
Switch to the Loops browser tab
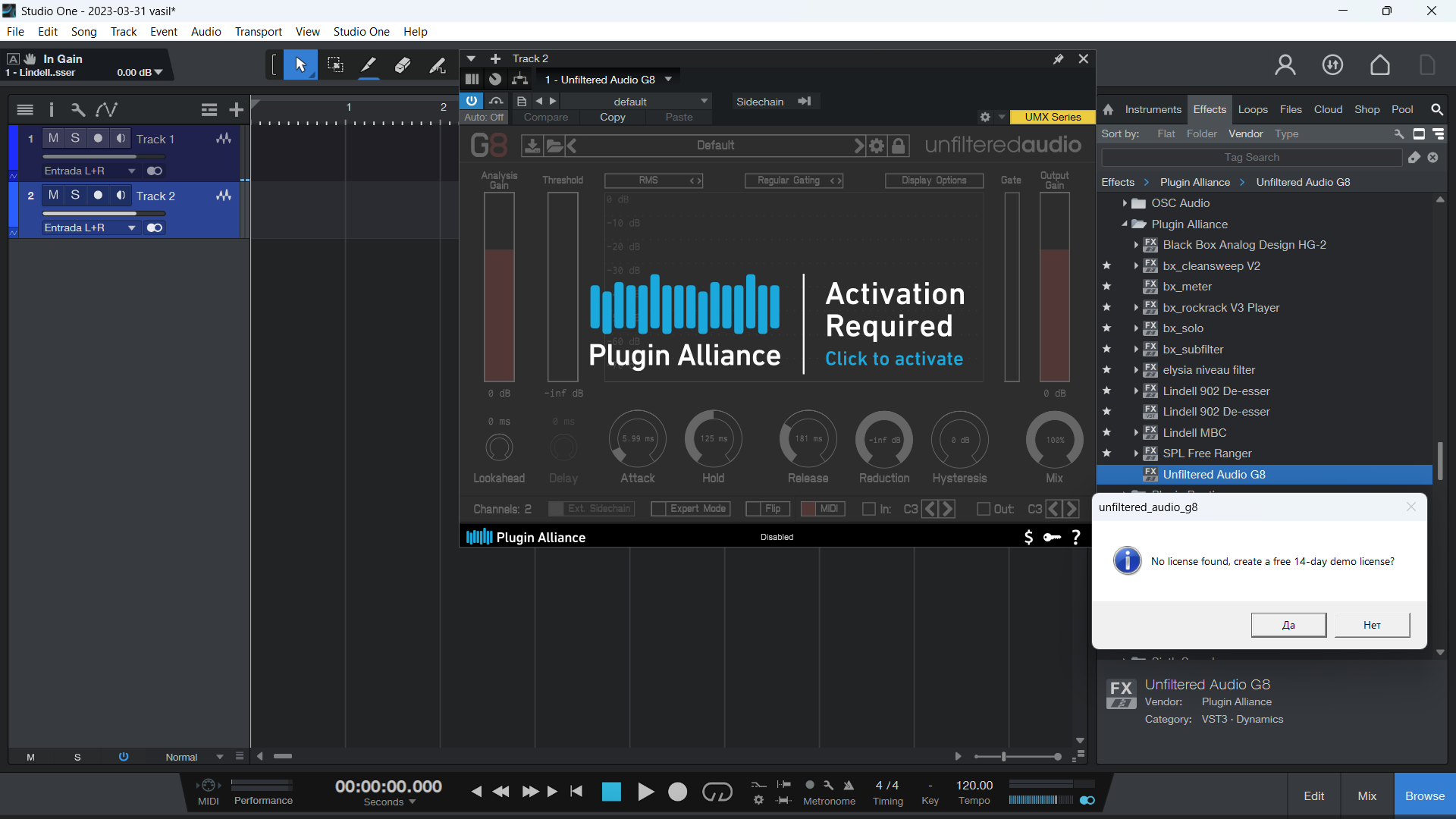[1253, 110]
